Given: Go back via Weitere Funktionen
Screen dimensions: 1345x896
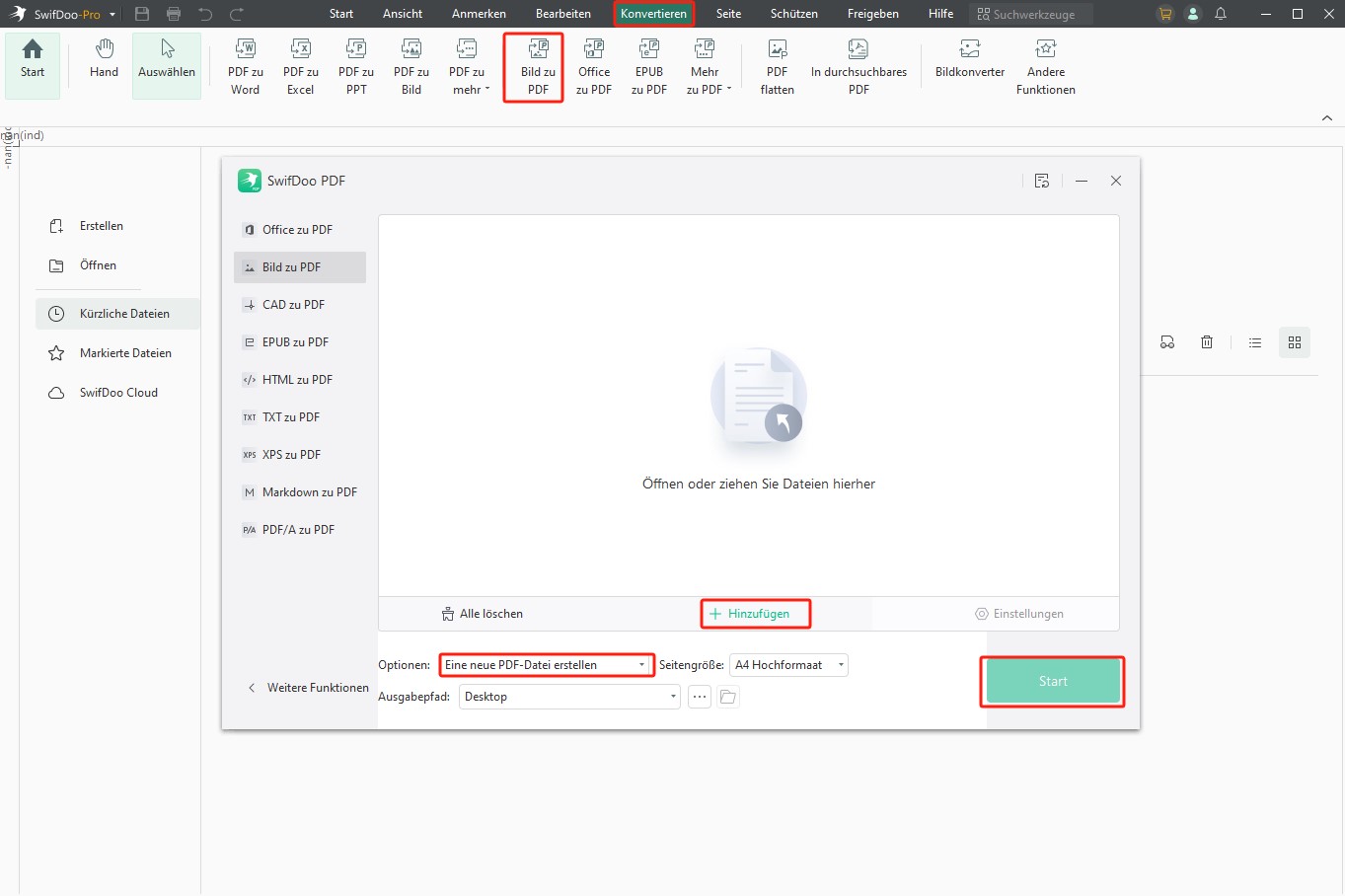Looking at the screenshot, I should (x=307, y=688).
